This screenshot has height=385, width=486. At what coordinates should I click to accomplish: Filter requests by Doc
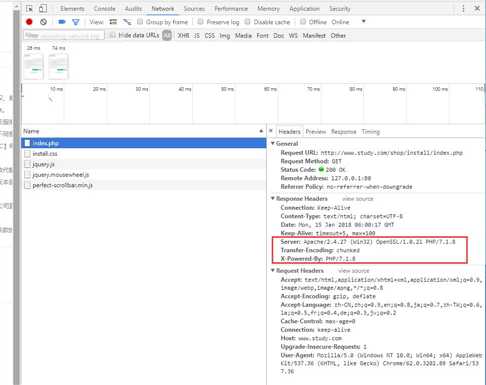[x=279, y=35]
